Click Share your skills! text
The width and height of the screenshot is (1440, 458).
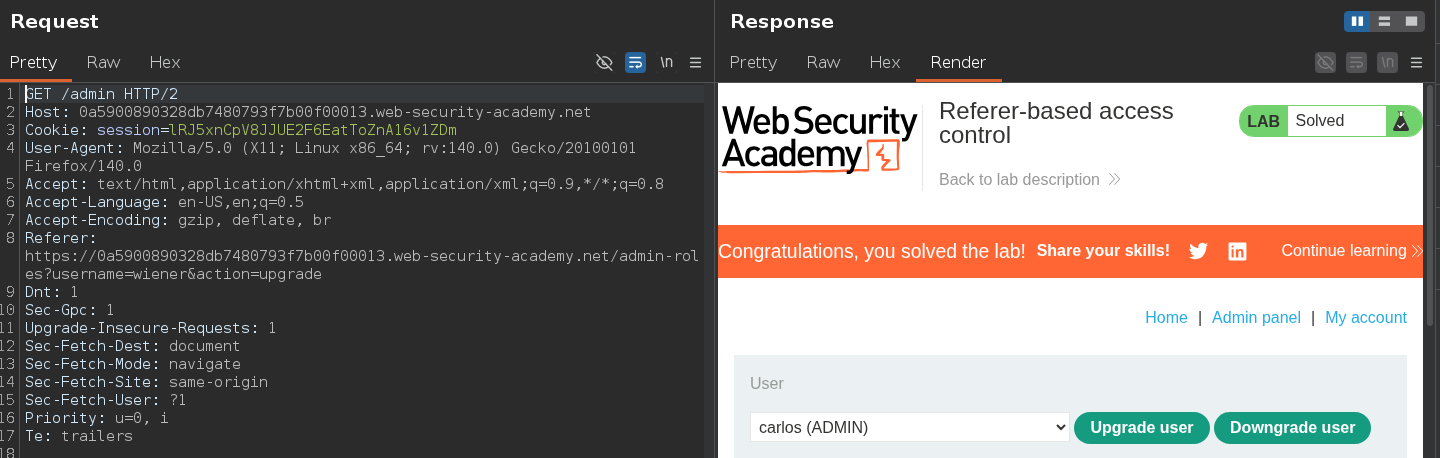(x=1103, y=251)
